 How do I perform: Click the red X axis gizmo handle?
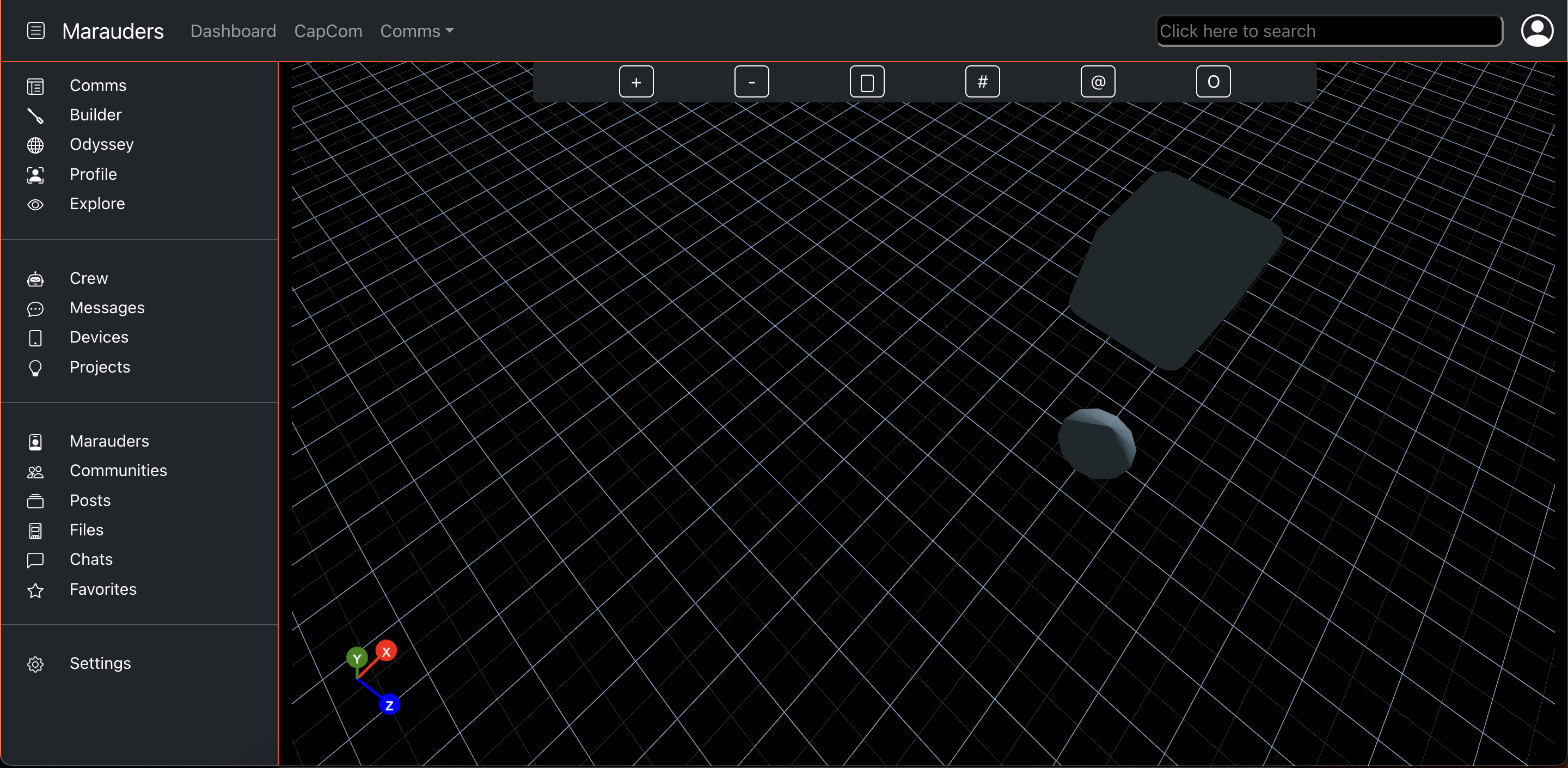[x=386, y=651]
